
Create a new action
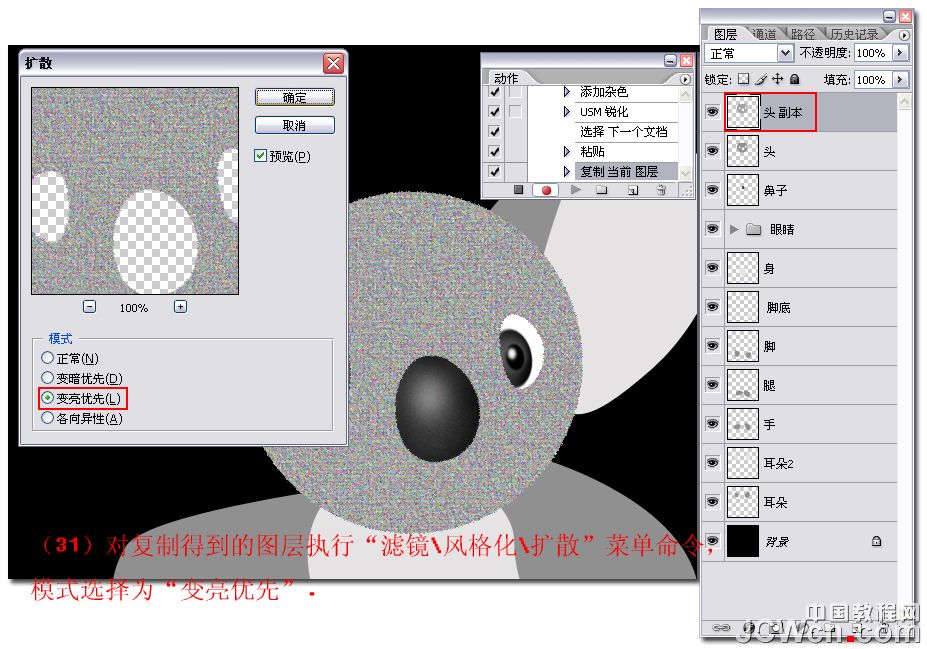pos(633,190)
